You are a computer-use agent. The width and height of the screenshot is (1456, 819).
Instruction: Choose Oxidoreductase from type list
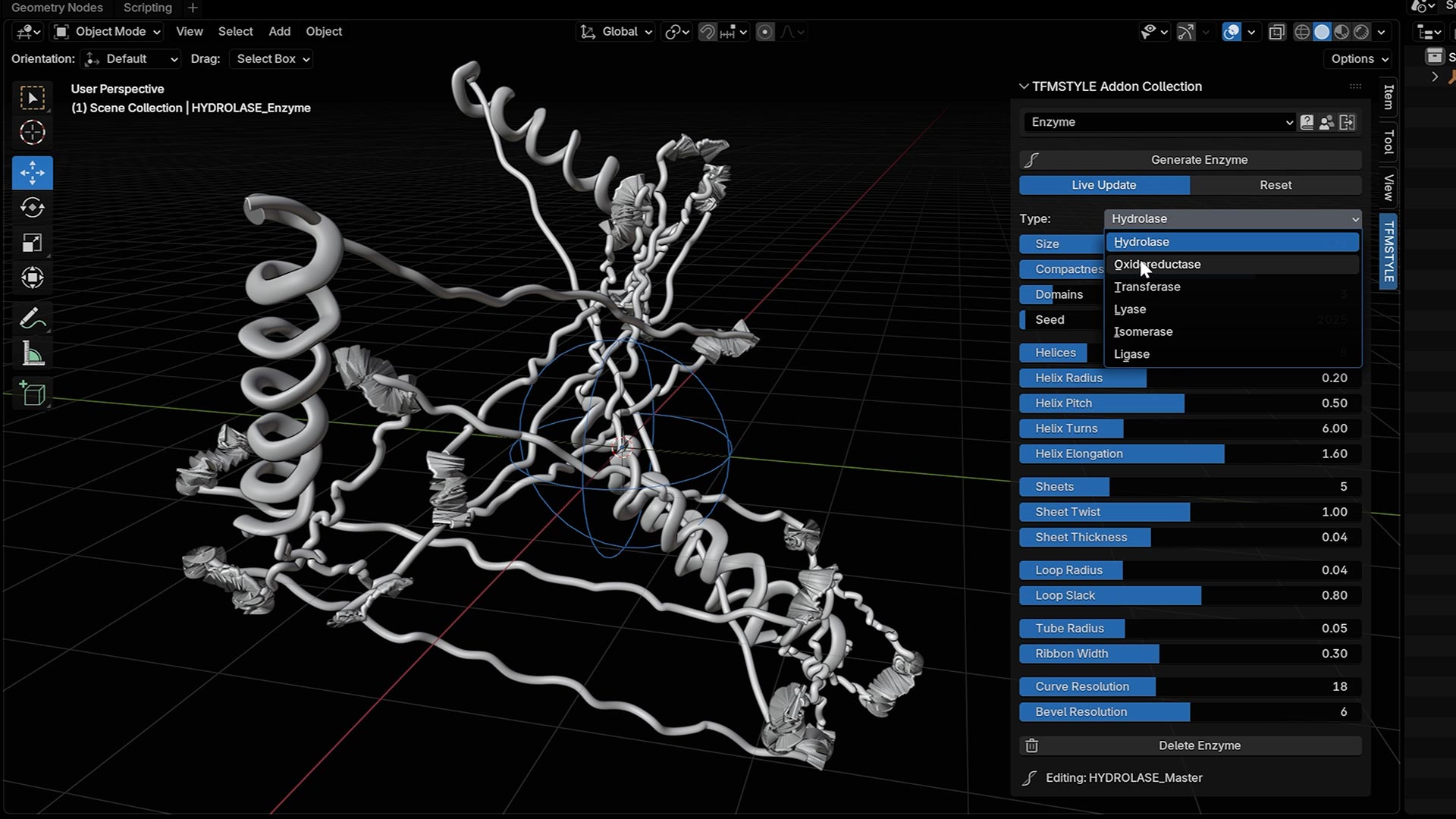[1157, 265]
